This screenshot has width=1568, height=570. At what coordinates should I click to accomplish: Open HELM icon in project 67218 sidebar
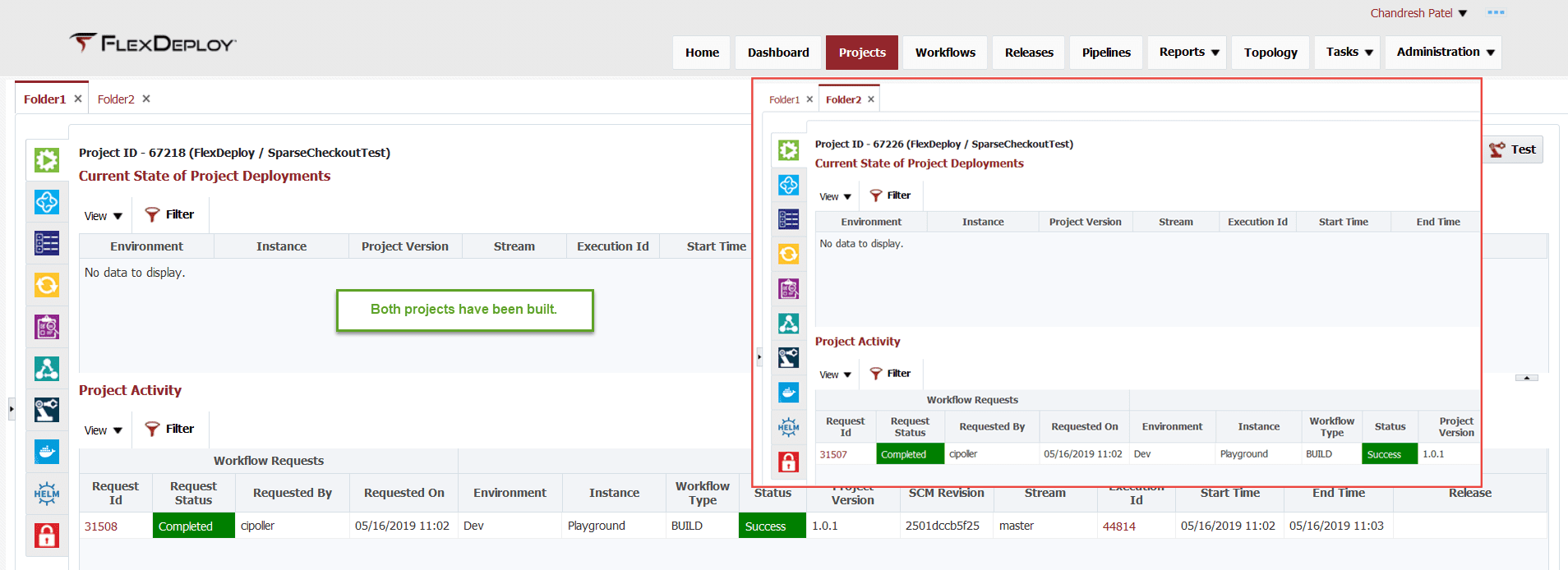click(47, 494)
